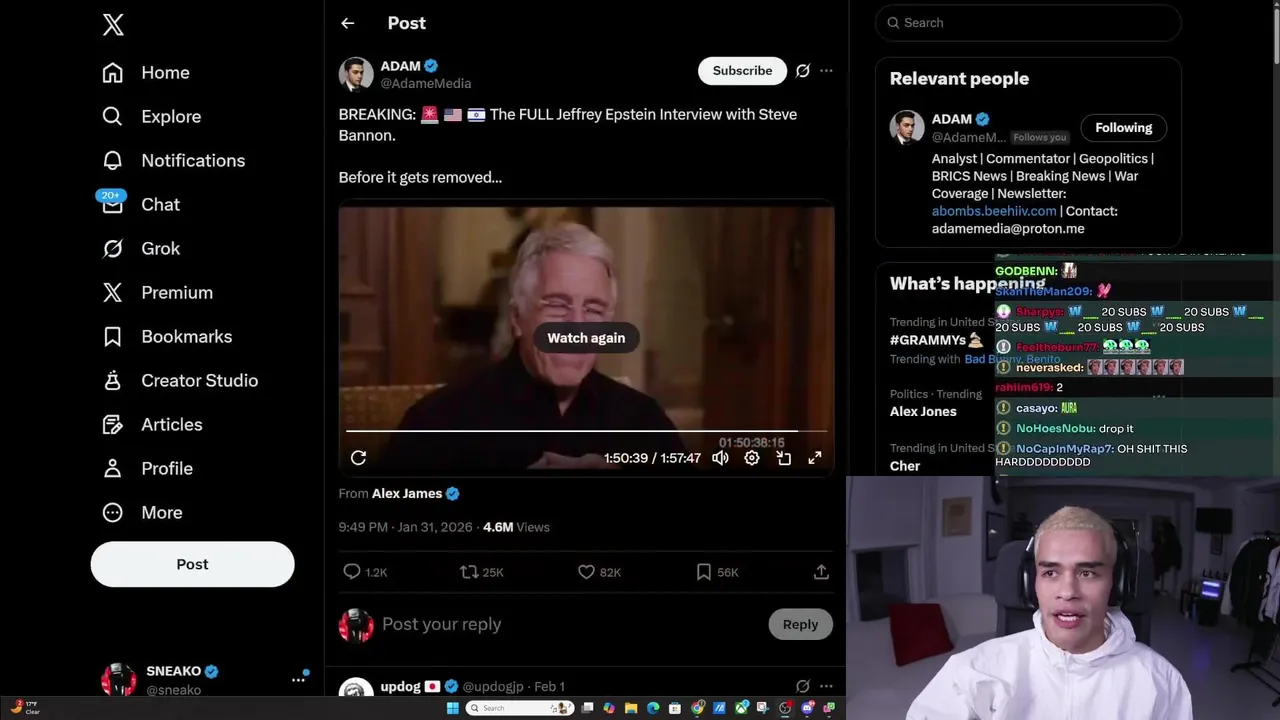Open Chat in the sidebar
This screenshot has width=1280, height=720.
pyautogui.click(x=141, y=204)
